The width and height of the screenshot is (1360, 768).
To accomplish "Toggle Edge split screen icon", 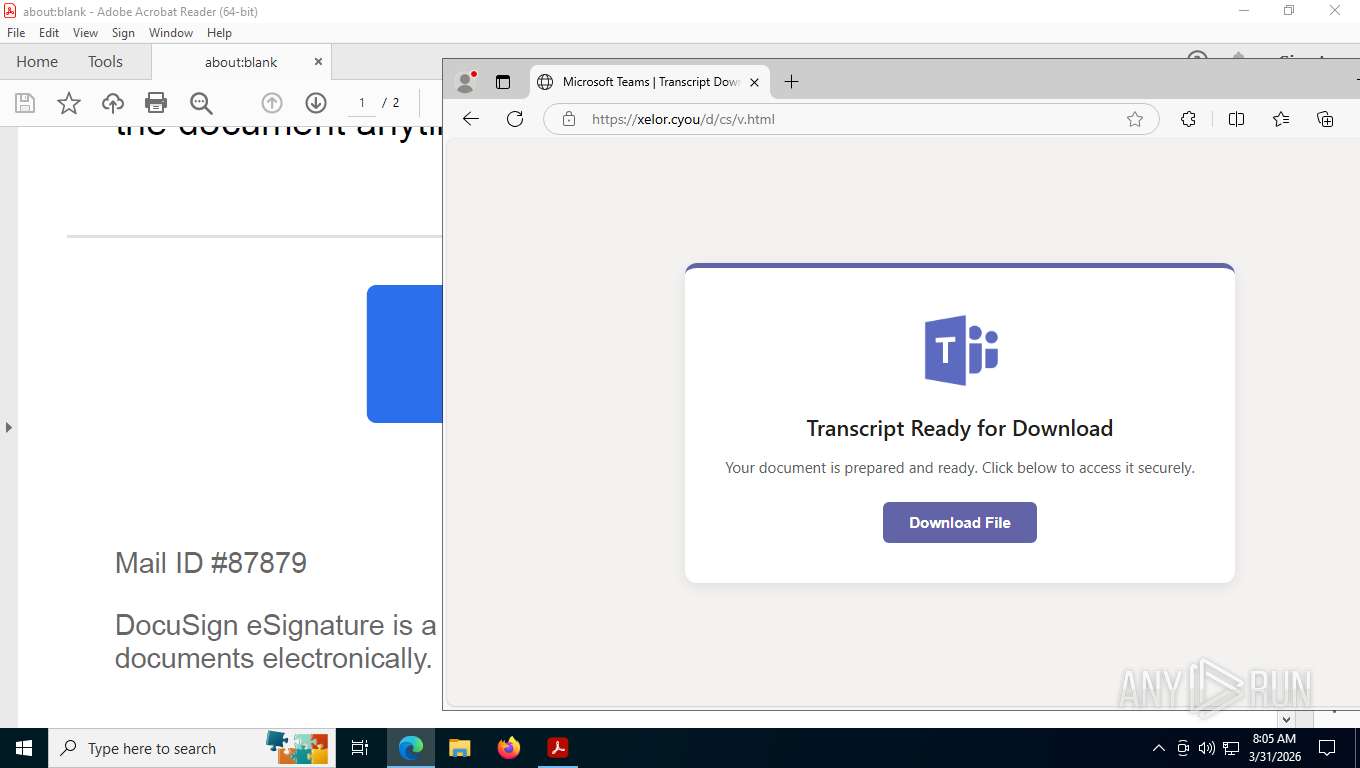I will pos(1236,119).
